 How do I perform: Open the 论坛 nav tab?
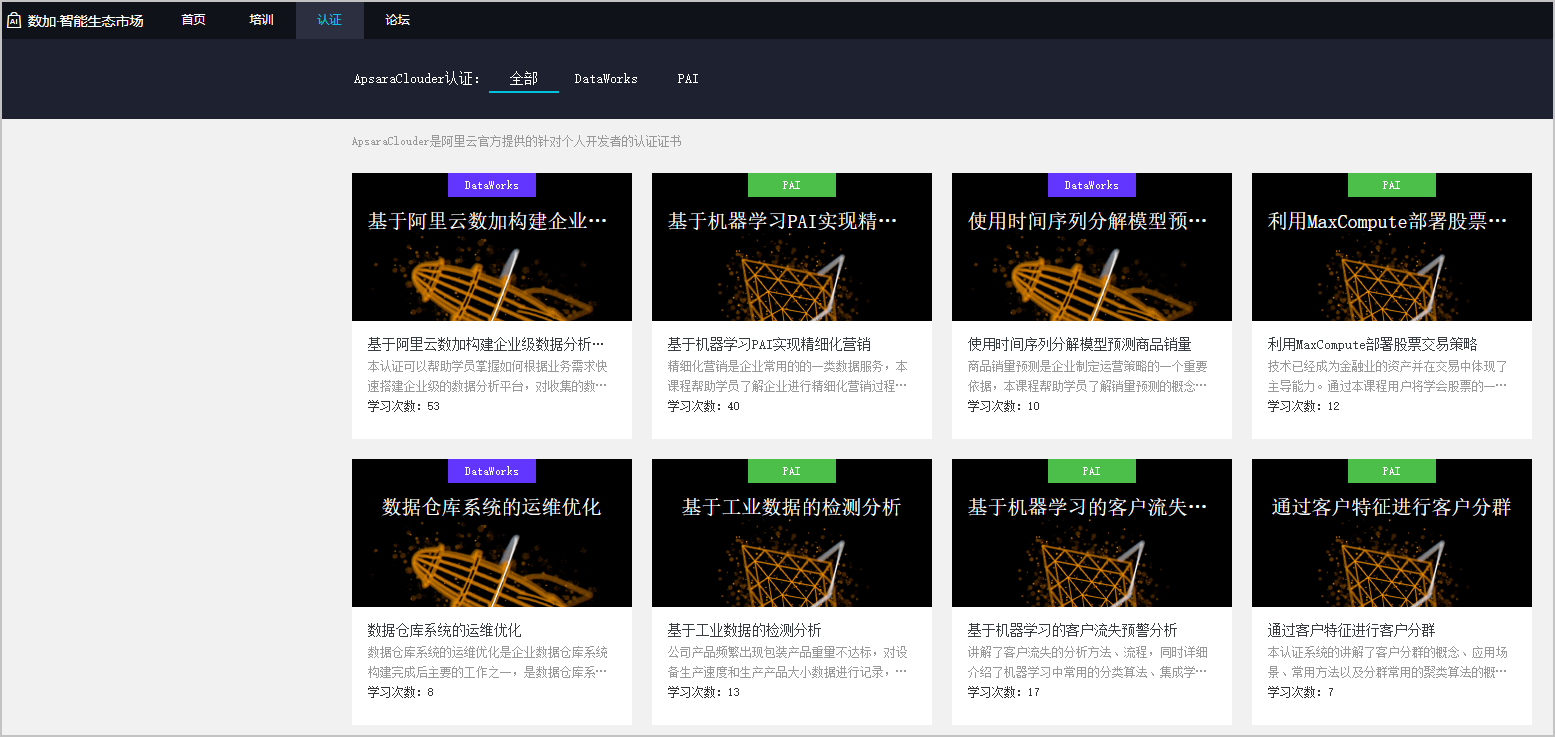tap(397, 20)
